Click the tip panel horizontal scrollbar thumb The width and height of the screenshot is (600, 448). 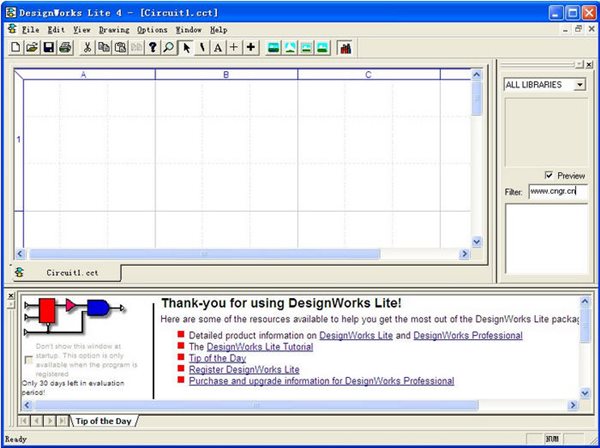(256, 405)
